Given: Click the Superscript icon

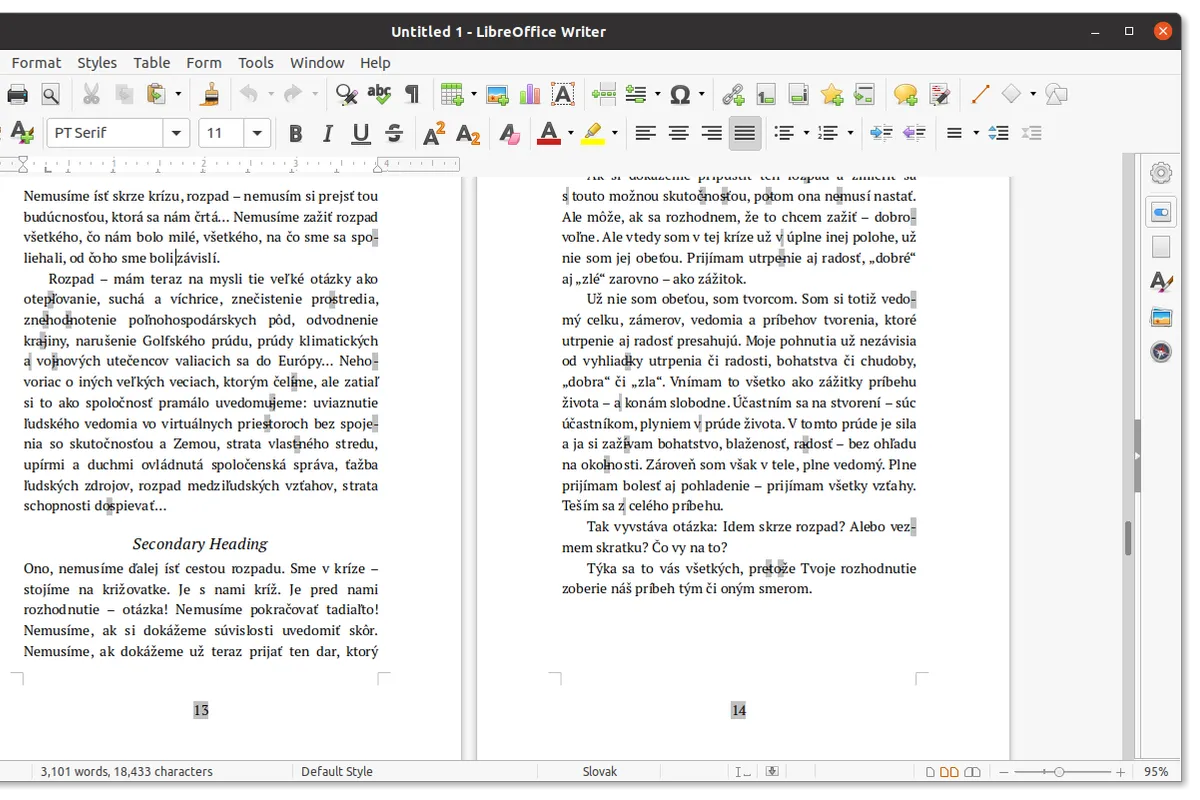Looking at the screenshot, I should point(434,133).
